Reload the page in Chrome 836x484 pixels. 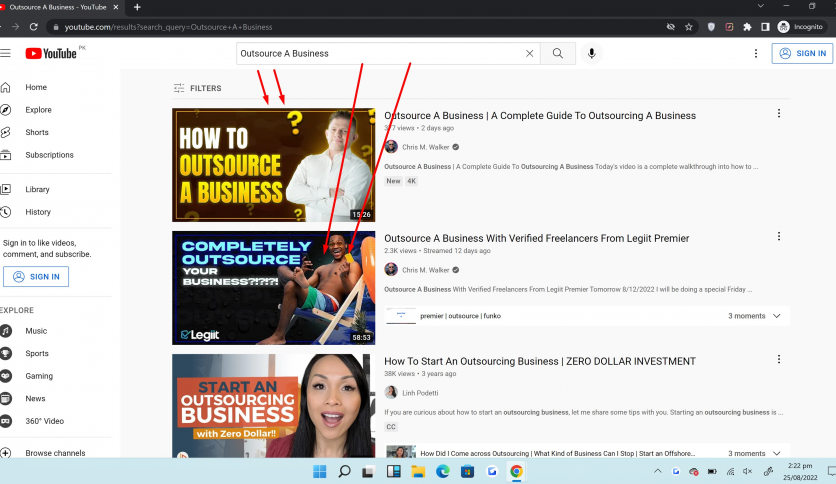[x=34, y=27]
